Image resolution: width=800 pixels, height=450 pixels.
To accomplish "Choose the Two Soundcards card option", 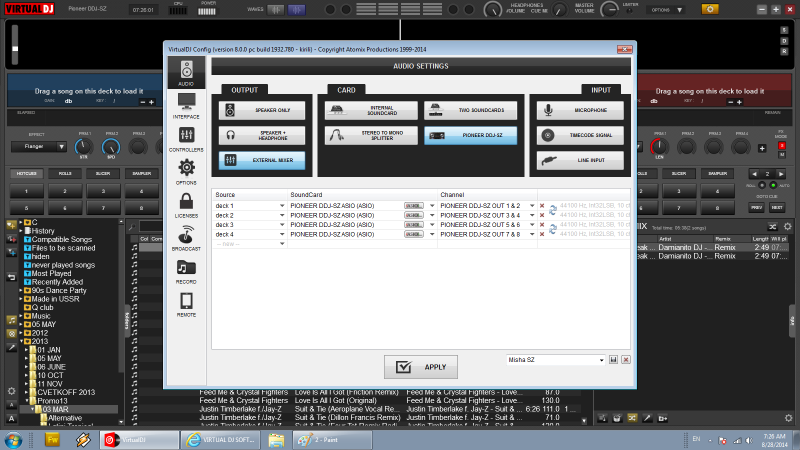I will [x=468, y=110].
